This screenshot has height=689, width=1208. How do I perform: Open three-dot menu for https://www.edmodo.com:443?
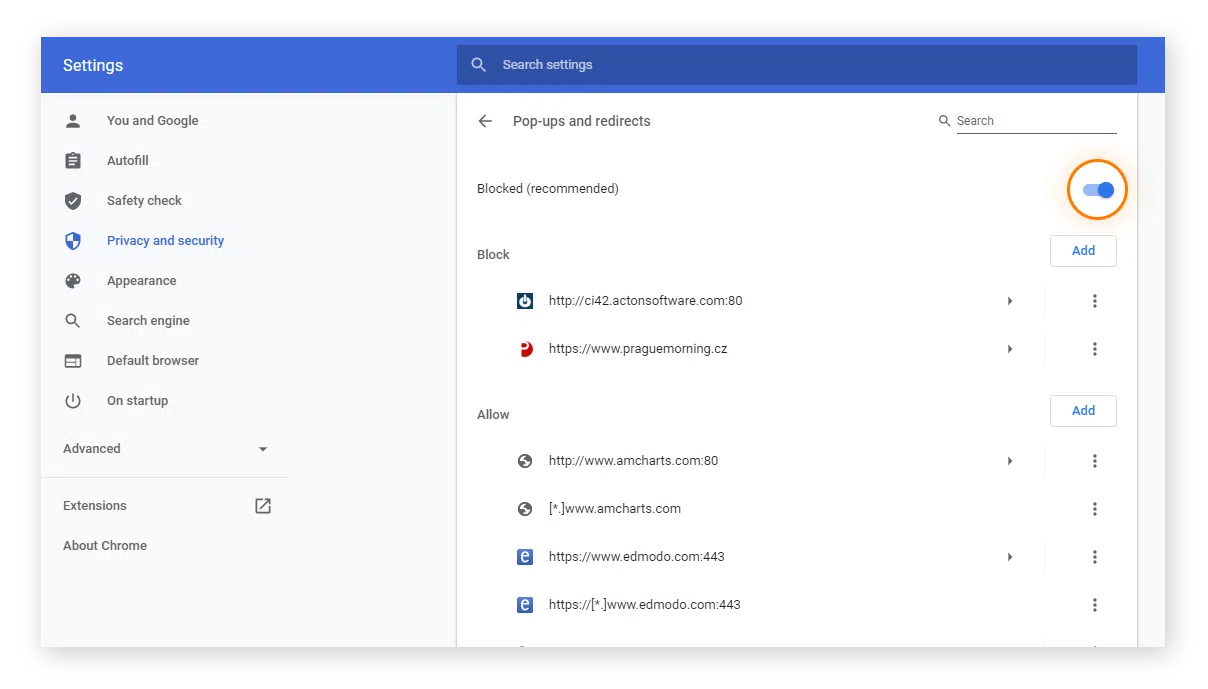1095,557
